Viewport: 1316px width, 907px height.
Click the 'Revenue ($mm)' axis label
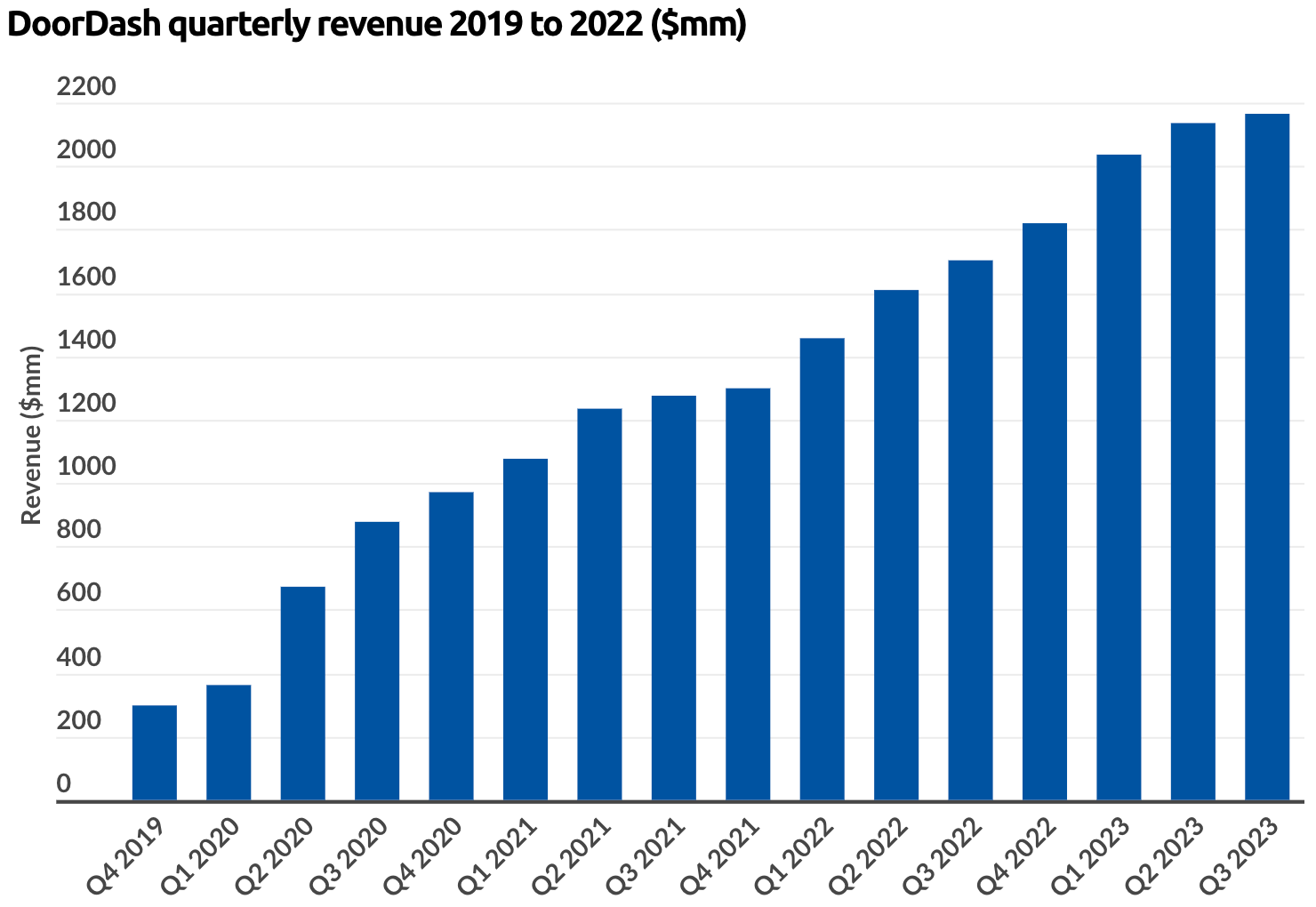31,435
